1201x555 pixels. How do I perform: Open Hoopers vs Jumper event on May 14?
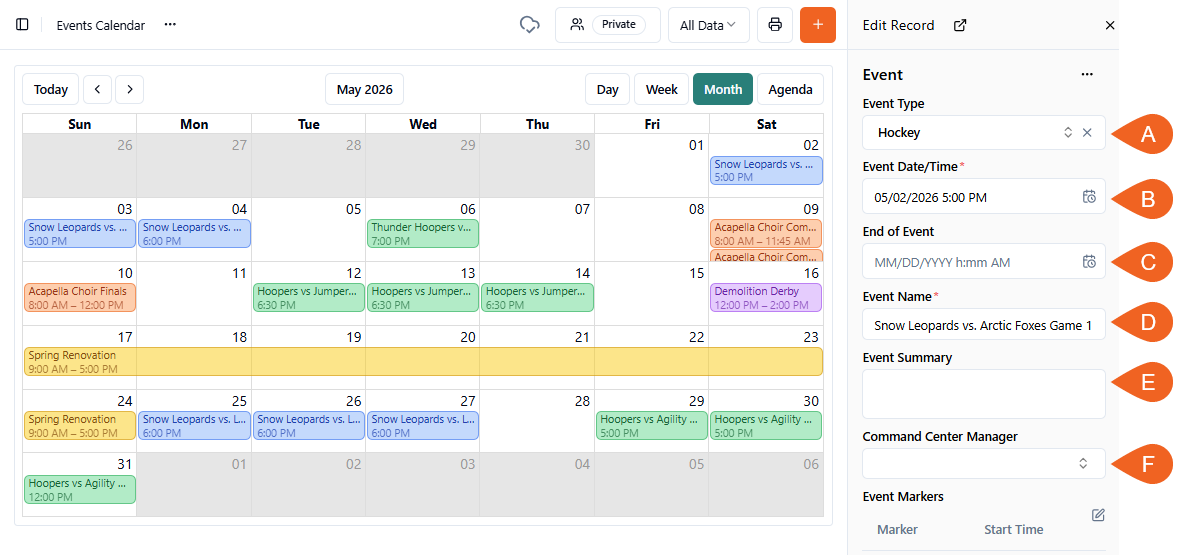[x=537, y=298]
